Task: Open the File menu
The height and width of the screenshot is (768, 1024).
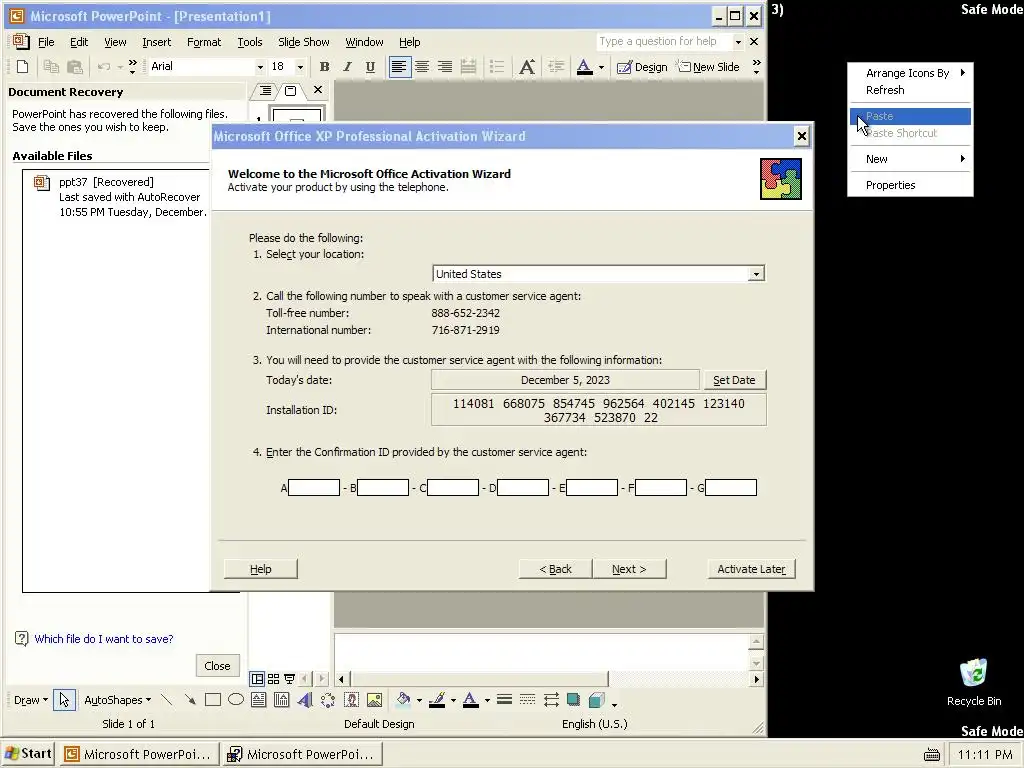Action: pos(46,42)
